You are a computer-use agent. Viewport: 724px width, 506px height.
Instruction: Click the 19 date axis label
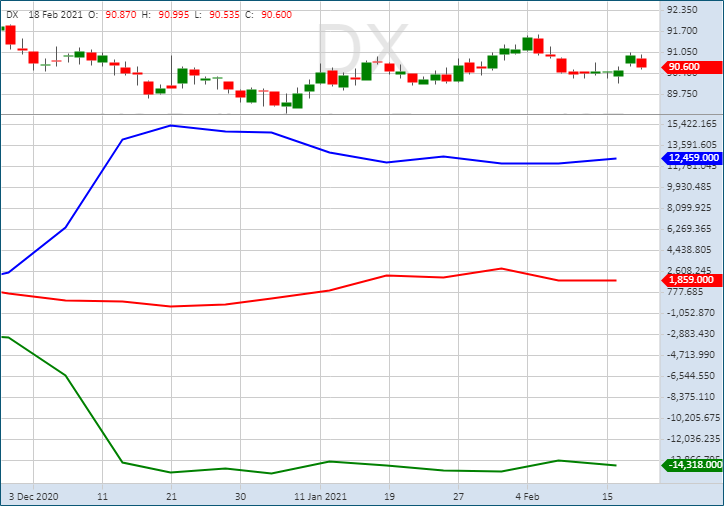tap(389, 497)
